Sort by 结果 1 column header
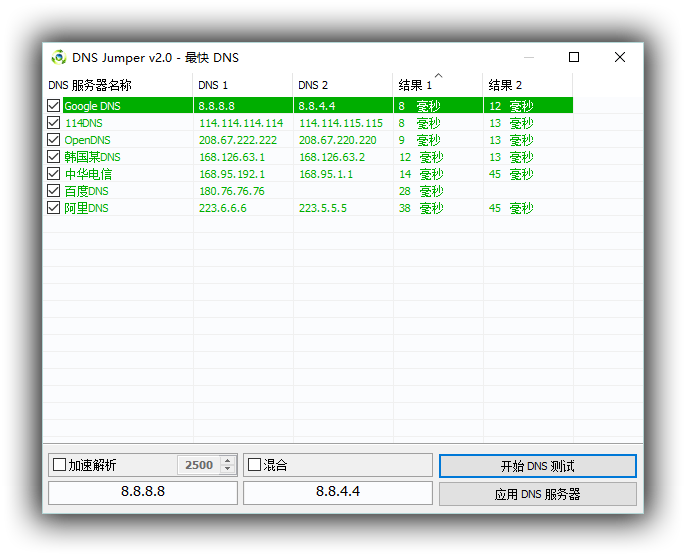Screen dimensions: 686x556 point(438,85)
